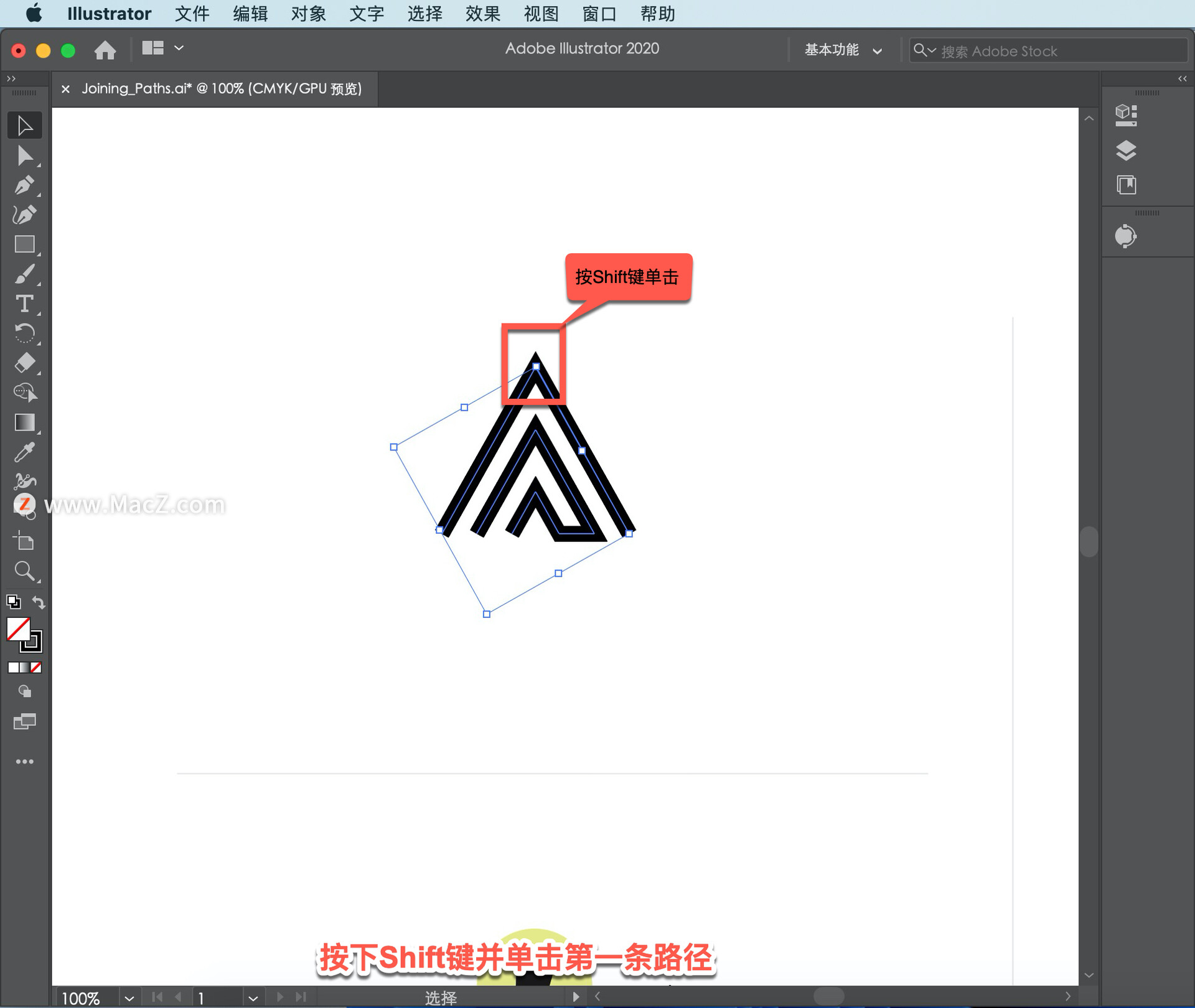Open Arrange Documents layout switcher
The height and width of the screenshot is (1008, 1195).
pyautogui.click(x=162, y=48)
